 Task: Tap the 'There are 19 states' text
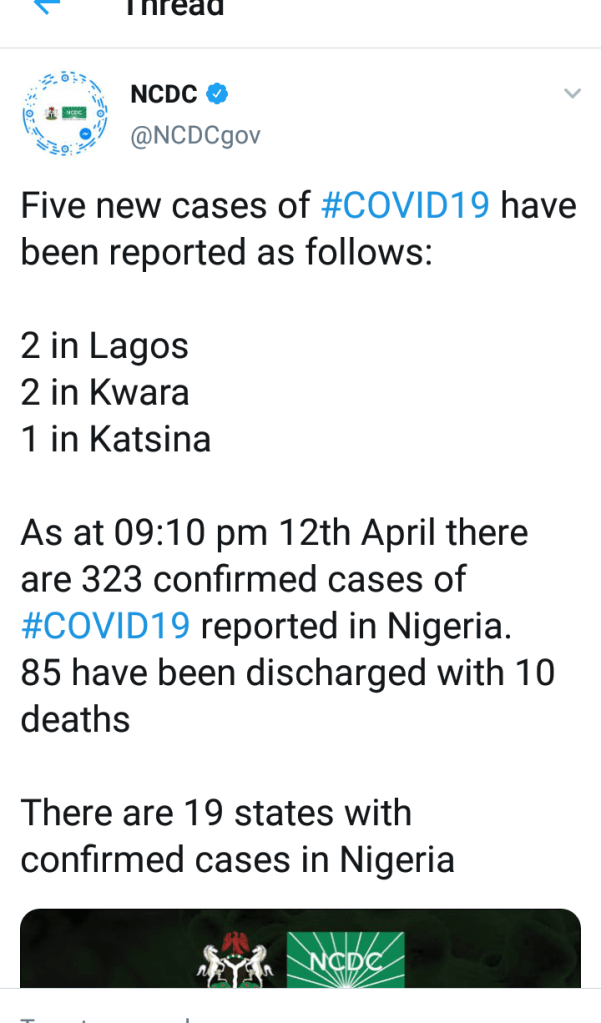click(x=216, y=813)
